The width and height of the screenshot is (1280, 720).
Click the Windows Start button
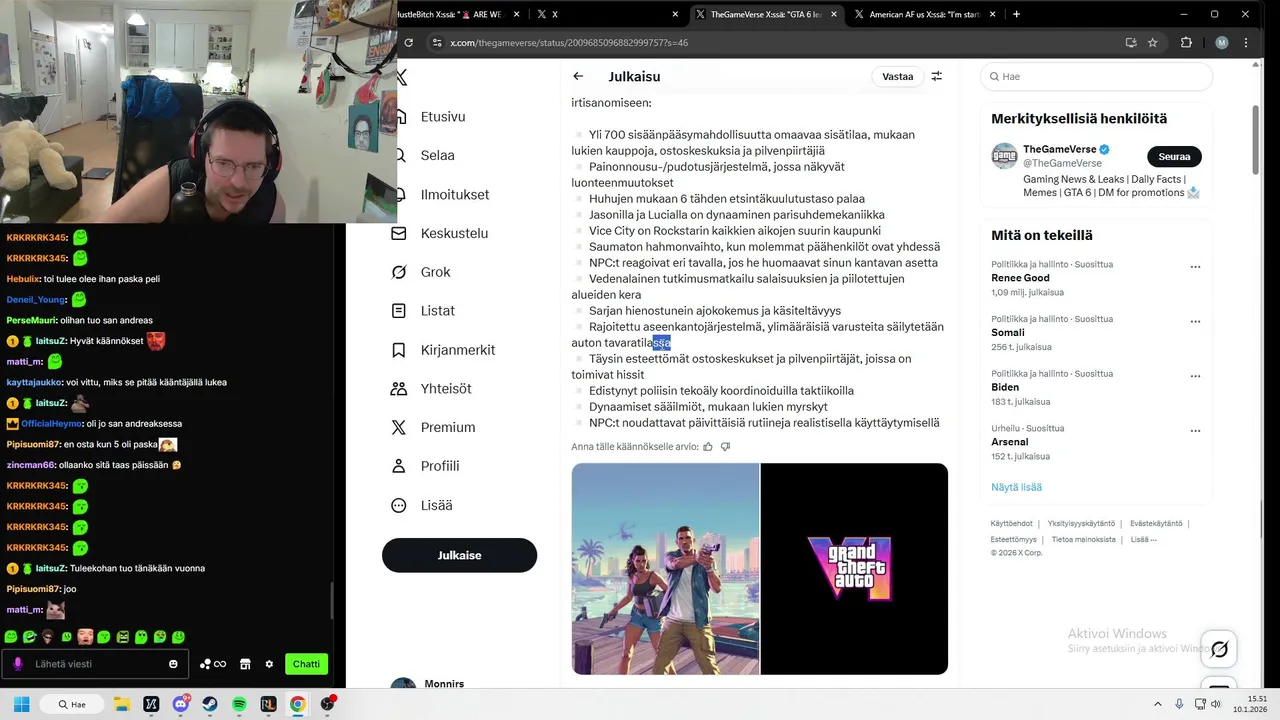tap(21, 704)
